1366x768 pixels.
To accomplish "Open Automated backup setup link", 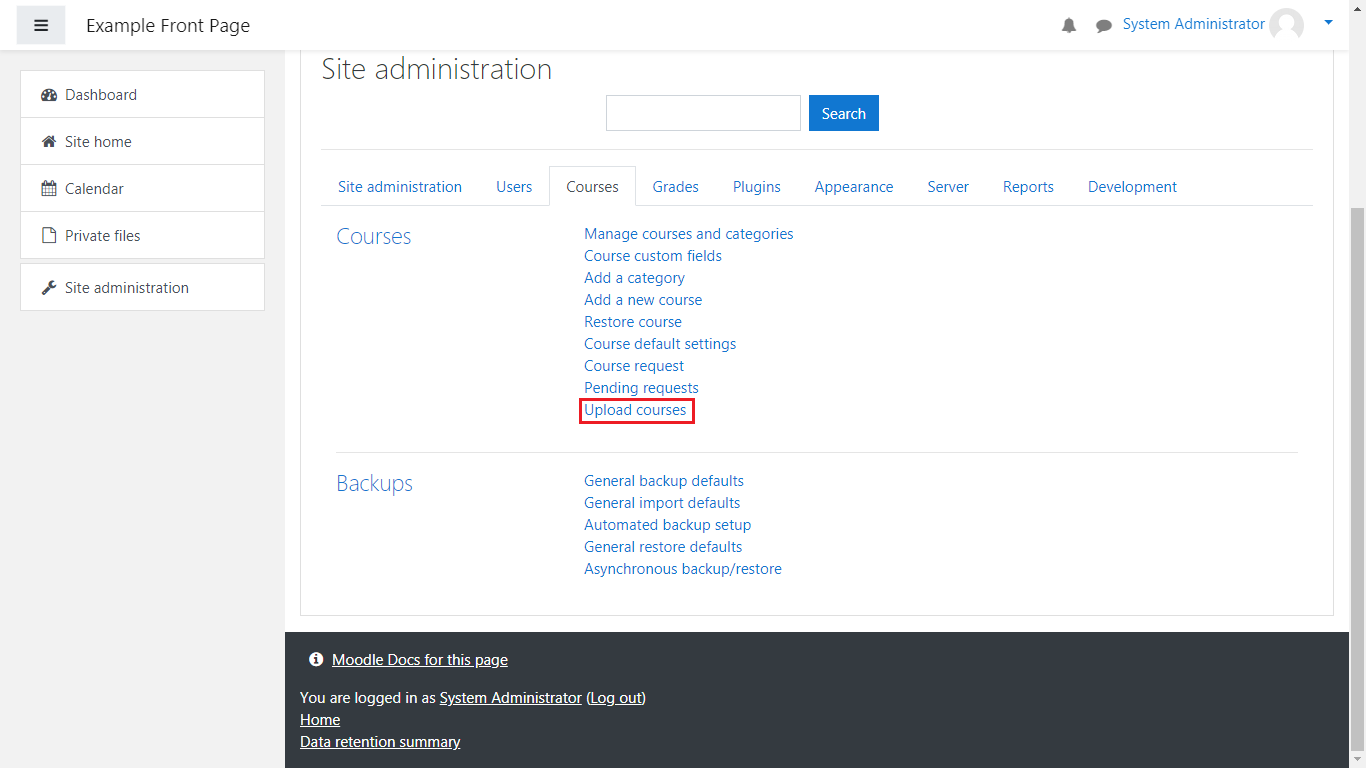I will [667, 525].
